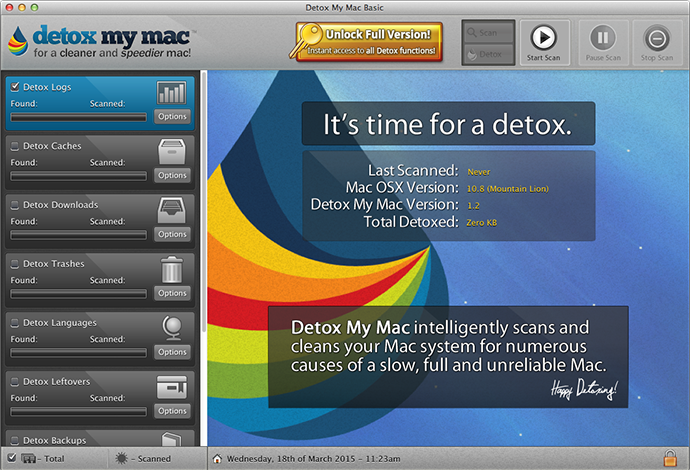Click the "Detox Downloads" title

click(61, 205)
